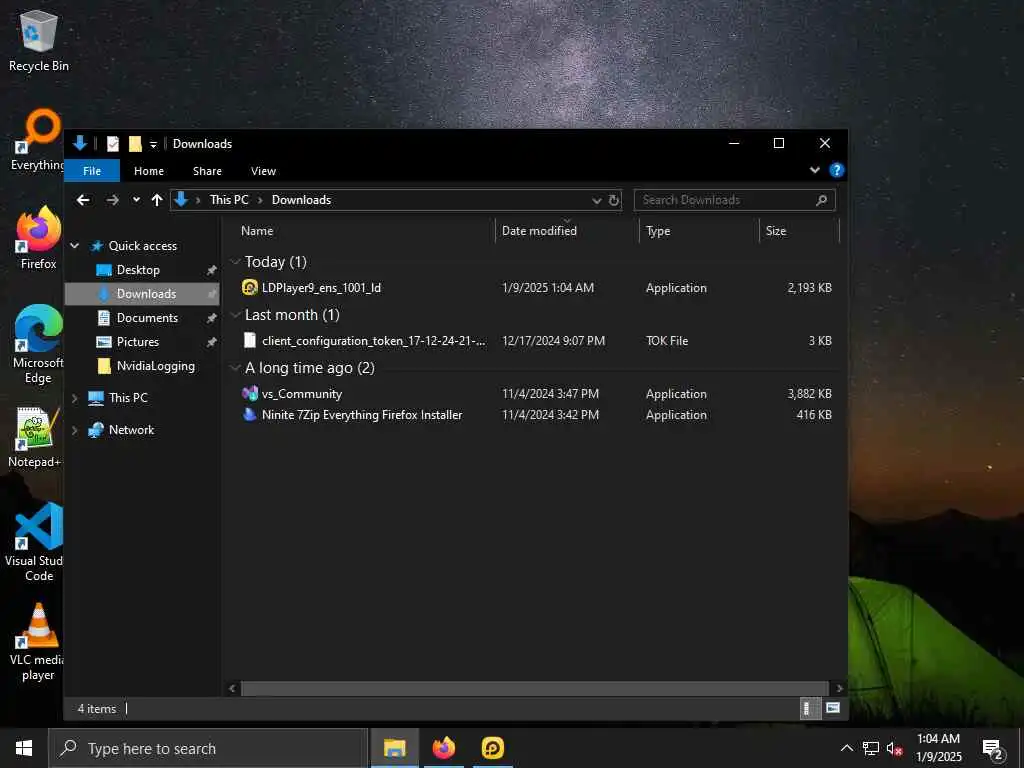
Task: Open the File menu tab
Action: point(92,171)
